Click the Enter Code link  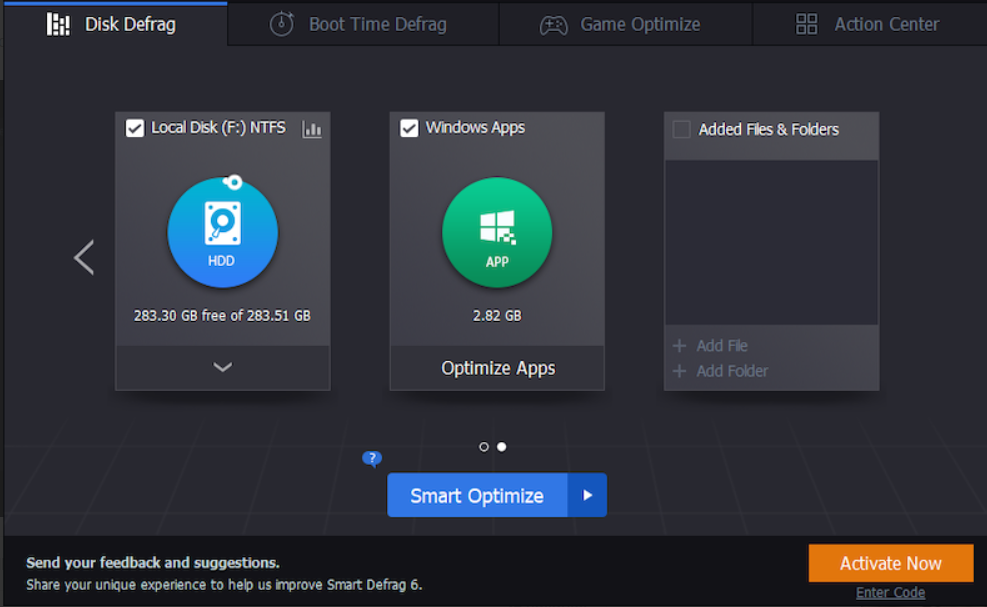(890, 592)
